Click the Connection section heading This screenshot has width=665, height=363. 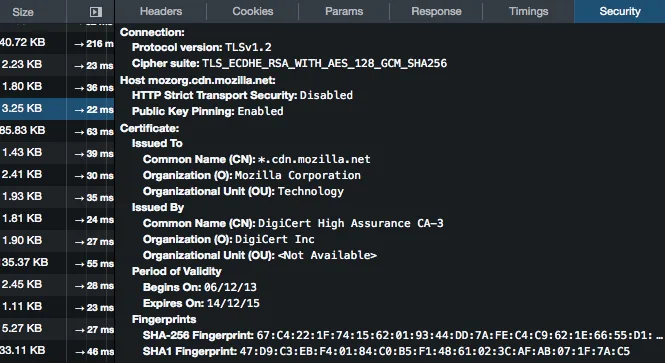[x=152, y=32]
